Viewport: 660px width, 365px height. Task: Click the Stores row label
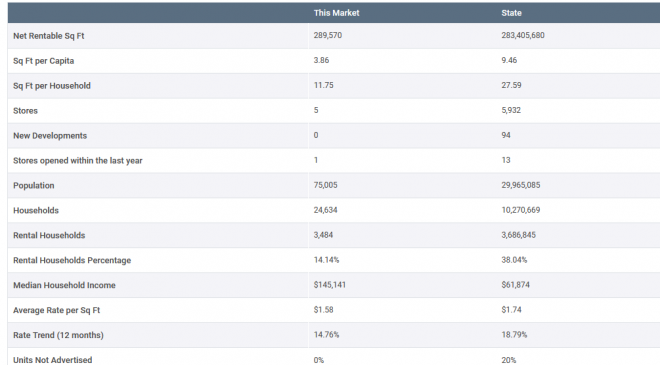click(x=25, y=111)
